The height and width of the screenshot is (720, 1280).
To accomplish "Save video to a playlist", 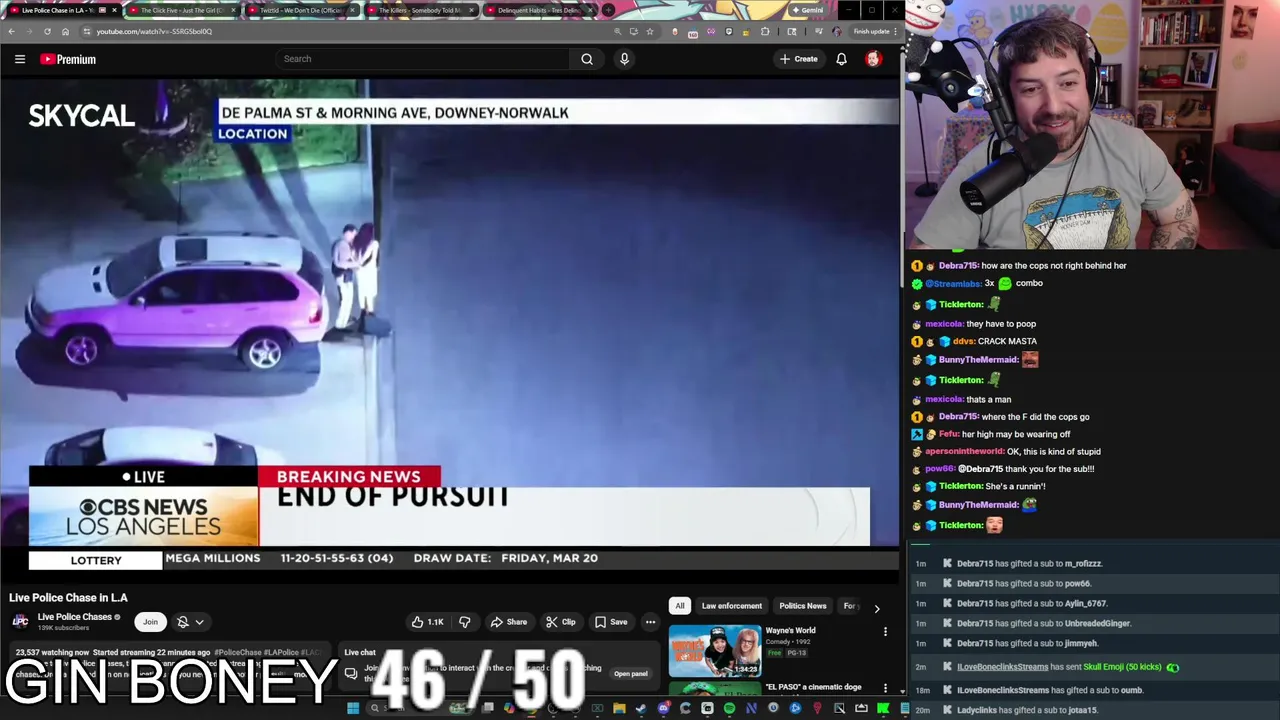I will click(x=610, y=622).
